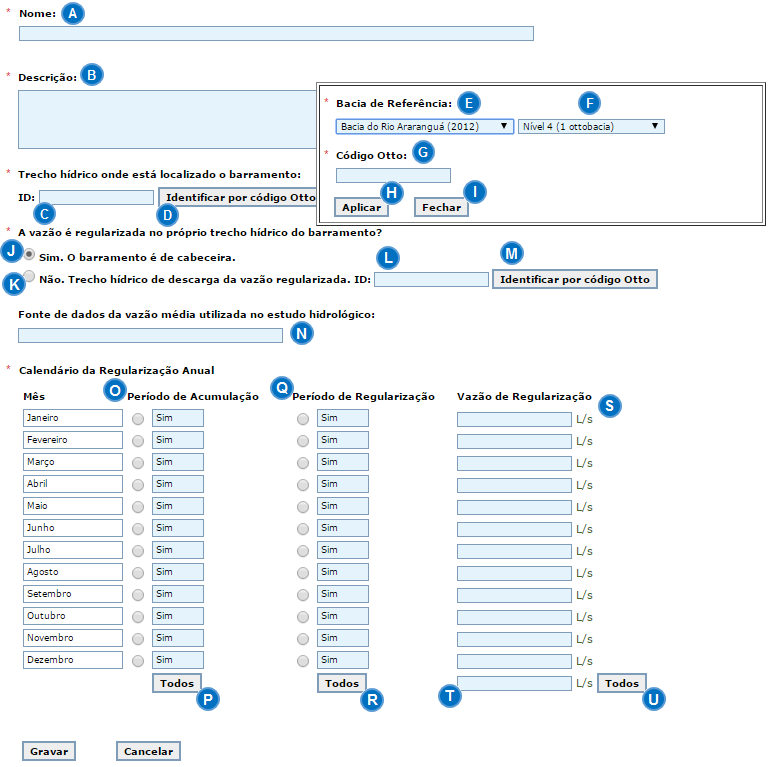Click Todos button beside the bottom L/s field

pos(622,683)
